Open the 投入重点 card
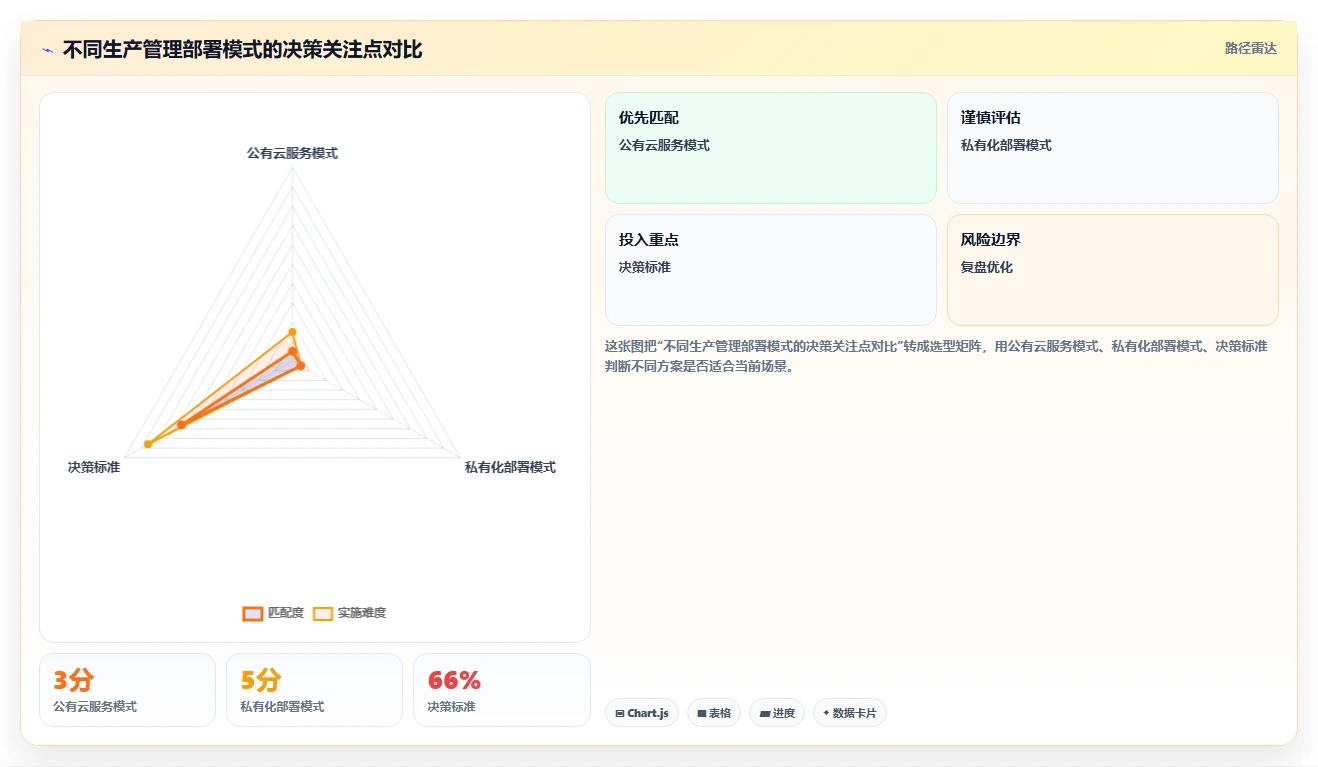 click(771, 270)
